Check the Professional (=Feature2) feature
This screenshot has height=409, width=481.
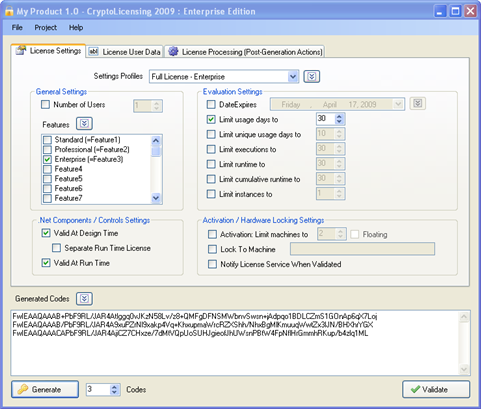(x=48, y=150)
